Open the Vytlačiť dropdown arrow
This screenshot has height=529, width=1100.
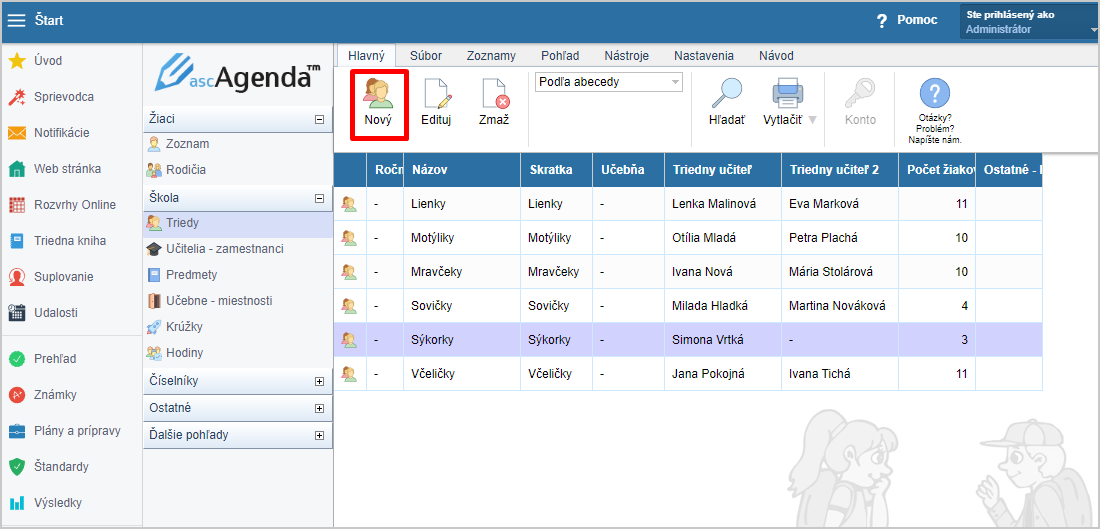click(x=812, y=120)
